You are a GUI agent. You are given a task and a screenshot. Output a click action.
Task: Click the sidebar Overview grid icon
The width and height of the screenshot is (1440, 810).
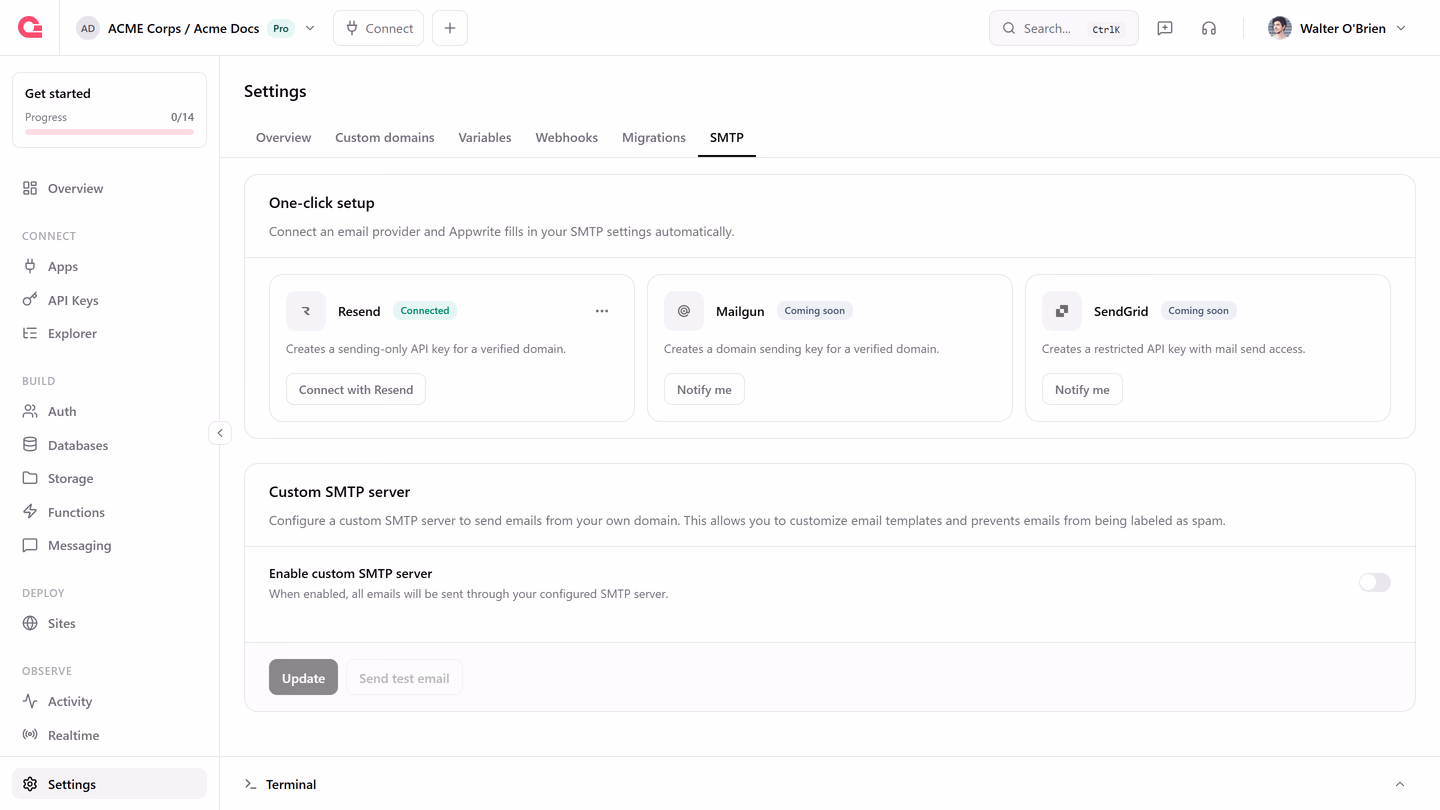coord(30,188)
